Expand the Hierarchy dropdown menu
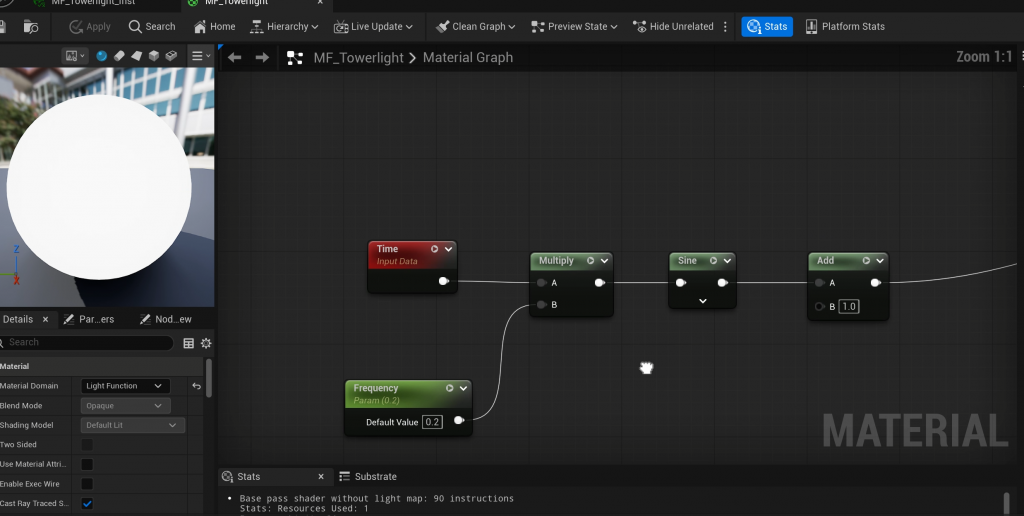 (284, 27)
